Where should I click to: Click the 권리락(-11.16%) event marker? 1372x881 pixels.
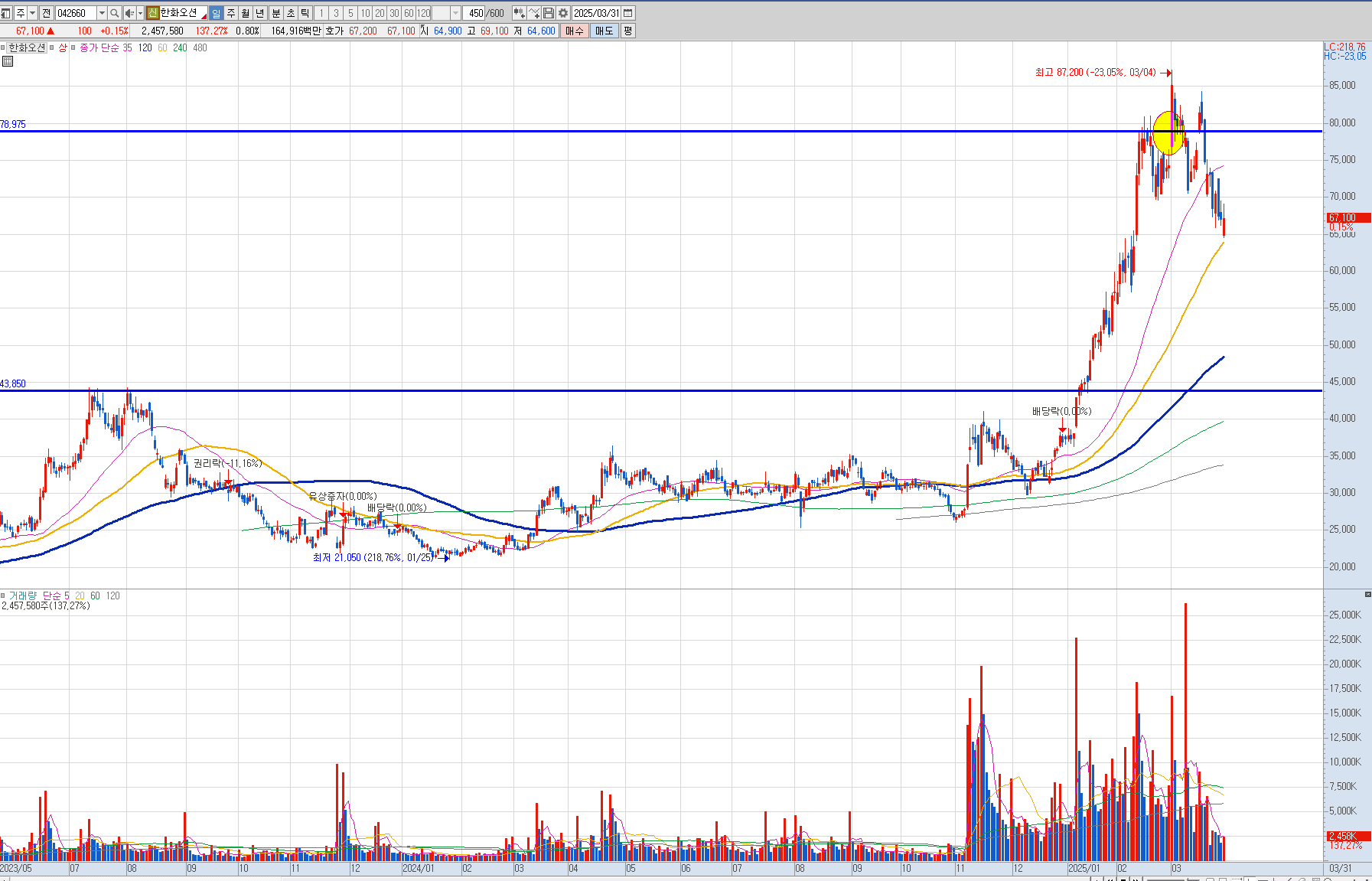tap(227, 463)
